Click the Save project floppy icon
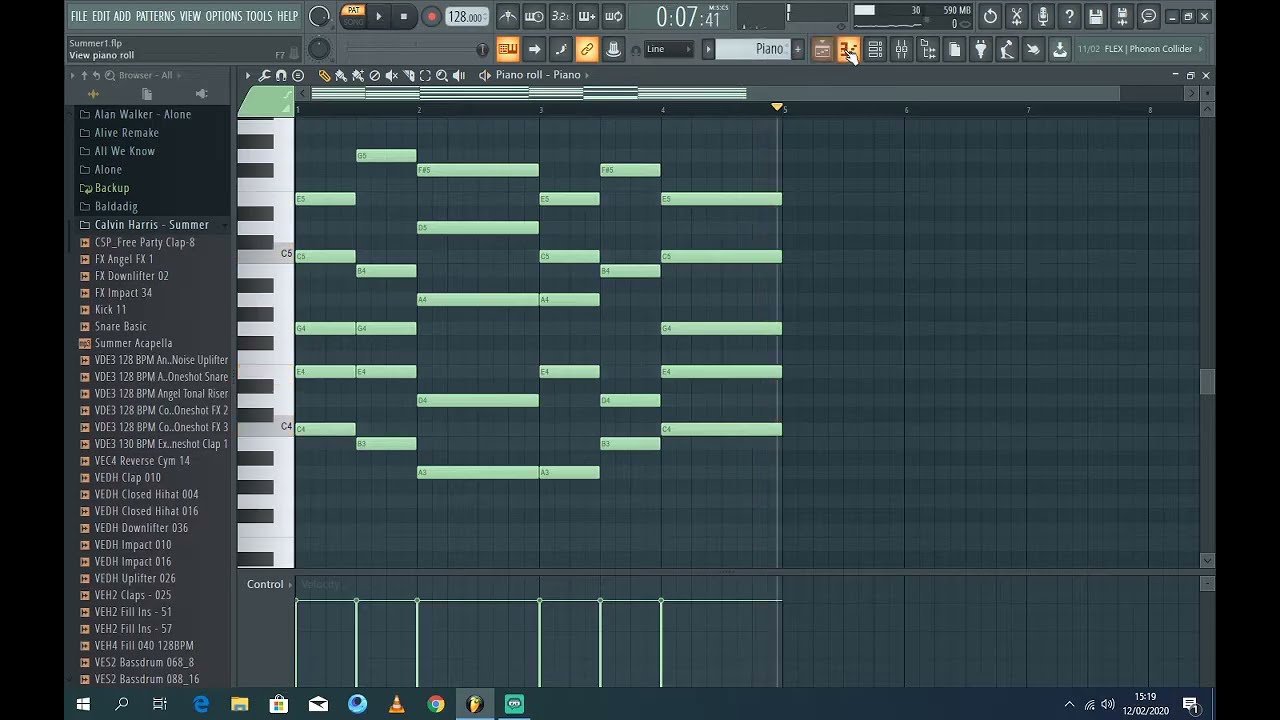Screen dimensions: 1280x720 pyautogui.click(x=1096, y=16)
